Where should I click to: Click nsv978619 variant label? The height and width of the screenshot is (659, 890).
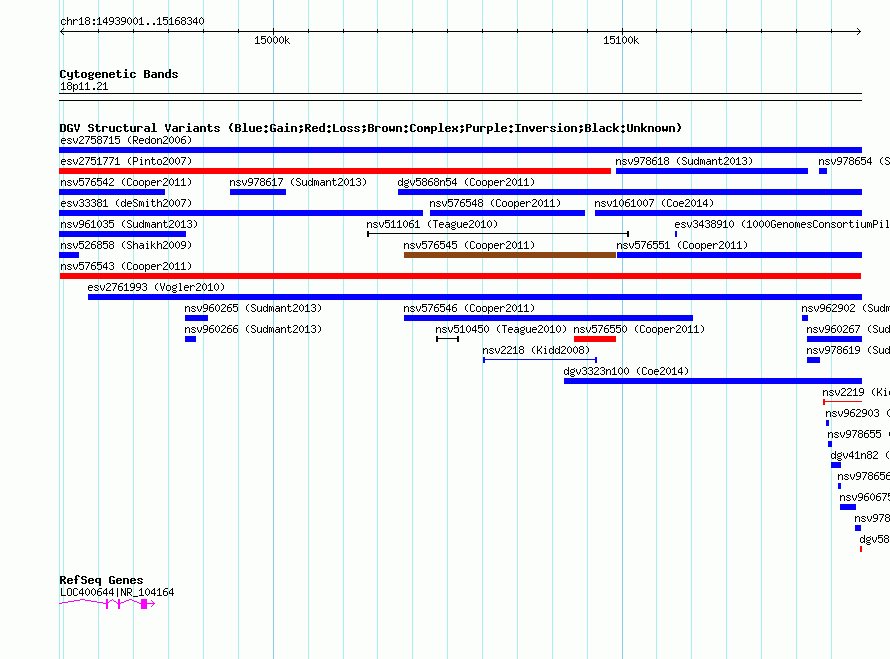(848, 350)
